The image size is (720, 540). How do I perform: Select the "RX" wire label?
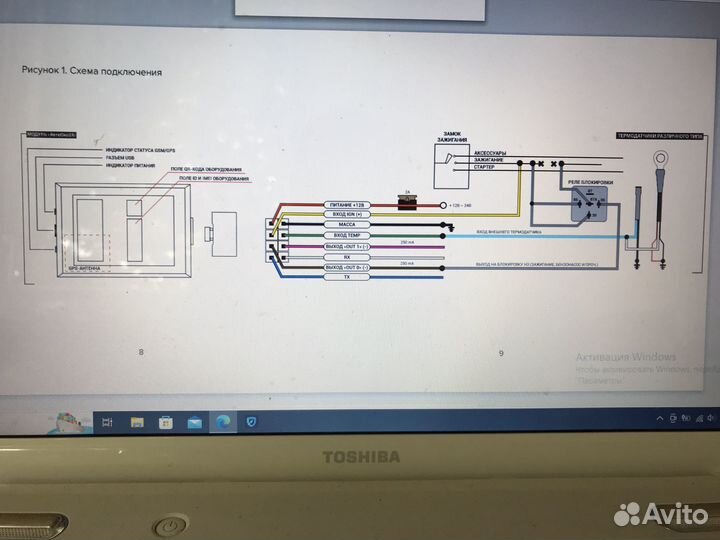tap(347, 257)
